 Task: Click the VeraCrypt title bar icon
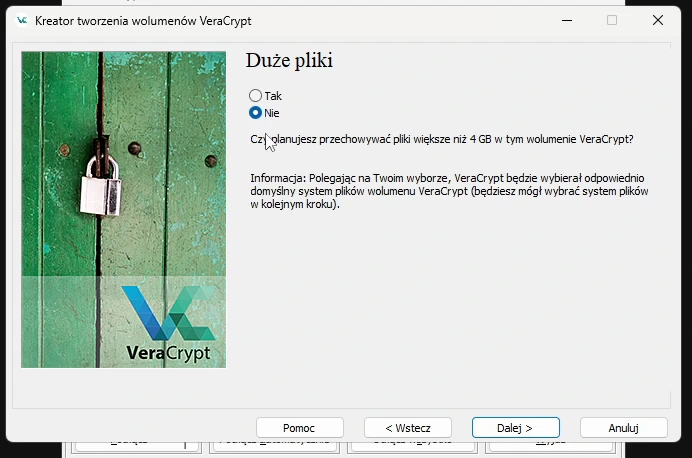tap(22, 21)
